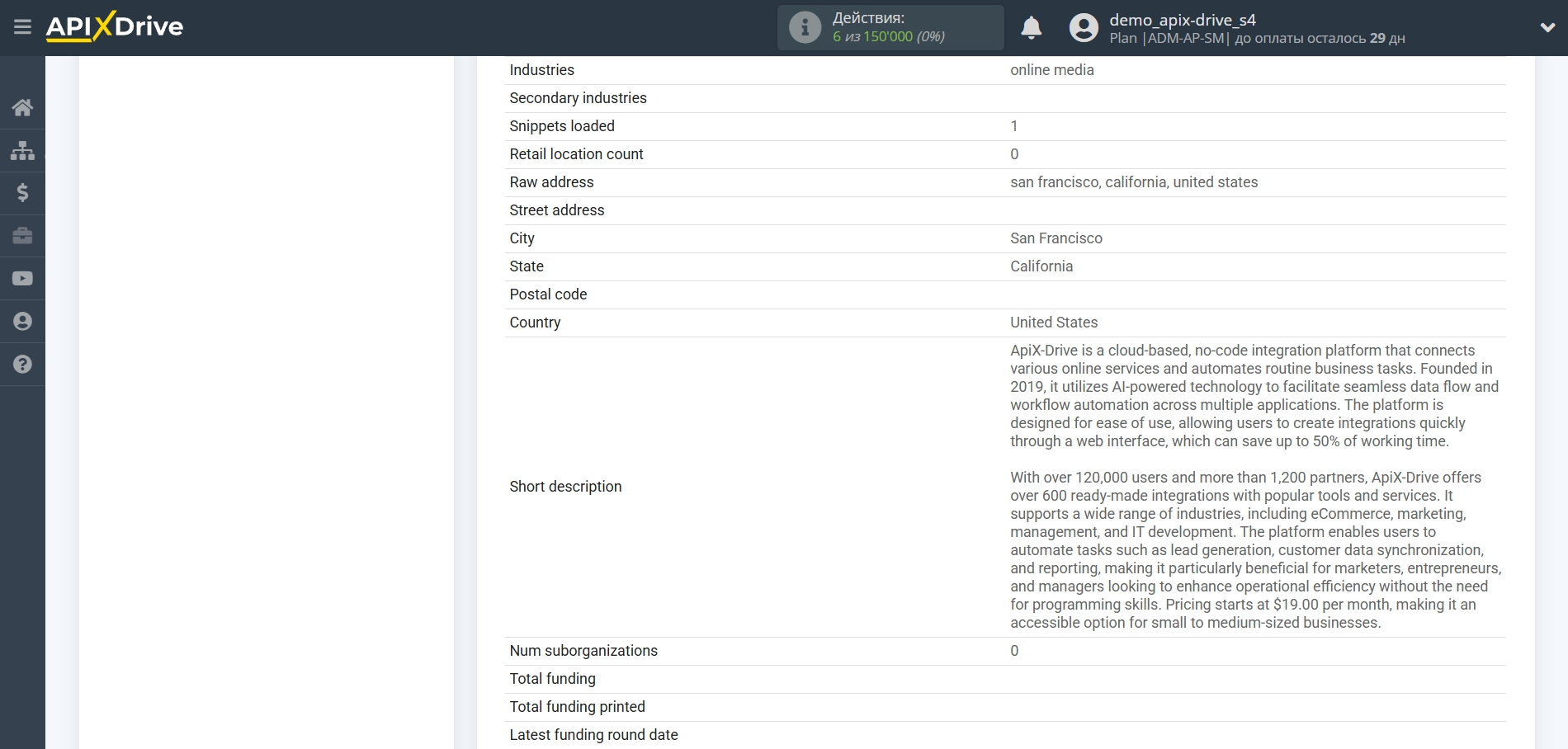Click the demo_apix-drive_s4 account name
Viewport: 1568px width, 749px height.
point(1182,20)
